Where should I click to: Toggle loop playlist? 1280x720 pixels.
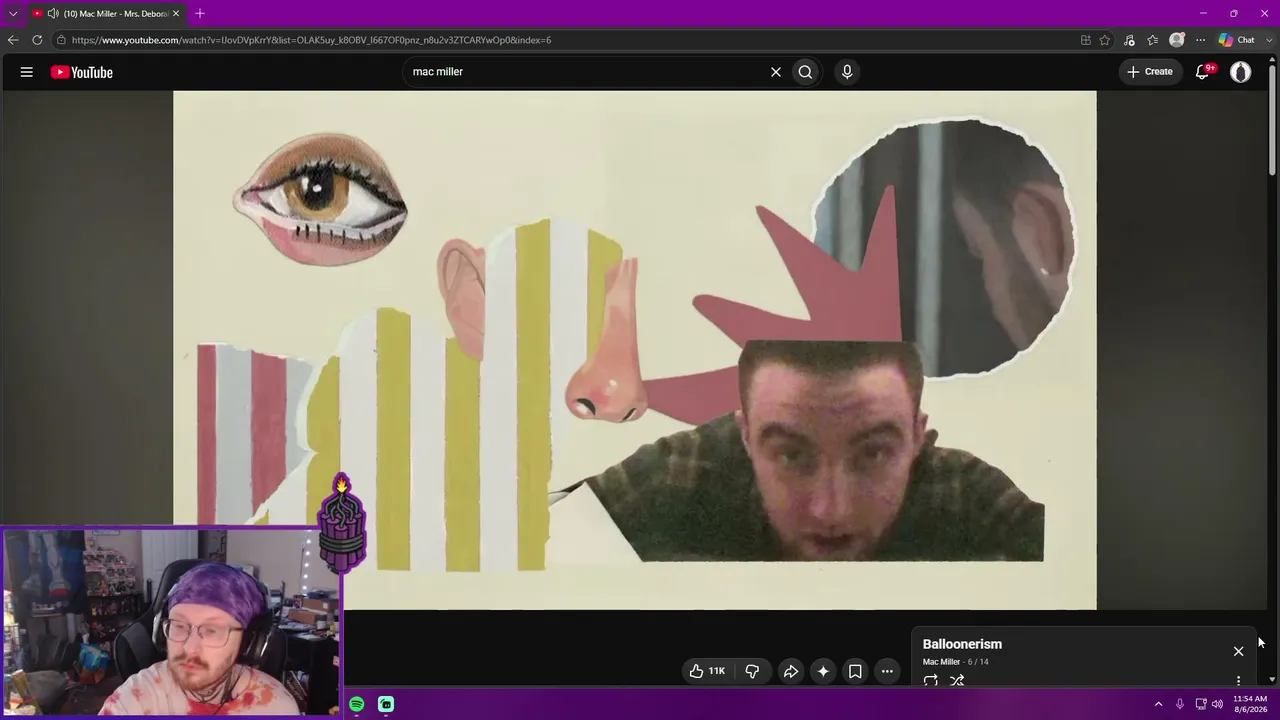[931, 680]
